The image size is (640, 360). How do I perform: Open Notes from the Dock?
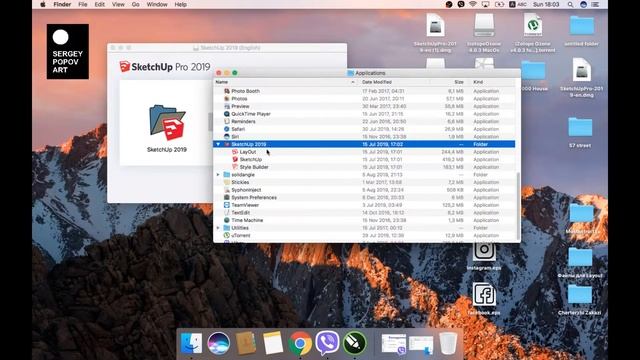(273, 343)
